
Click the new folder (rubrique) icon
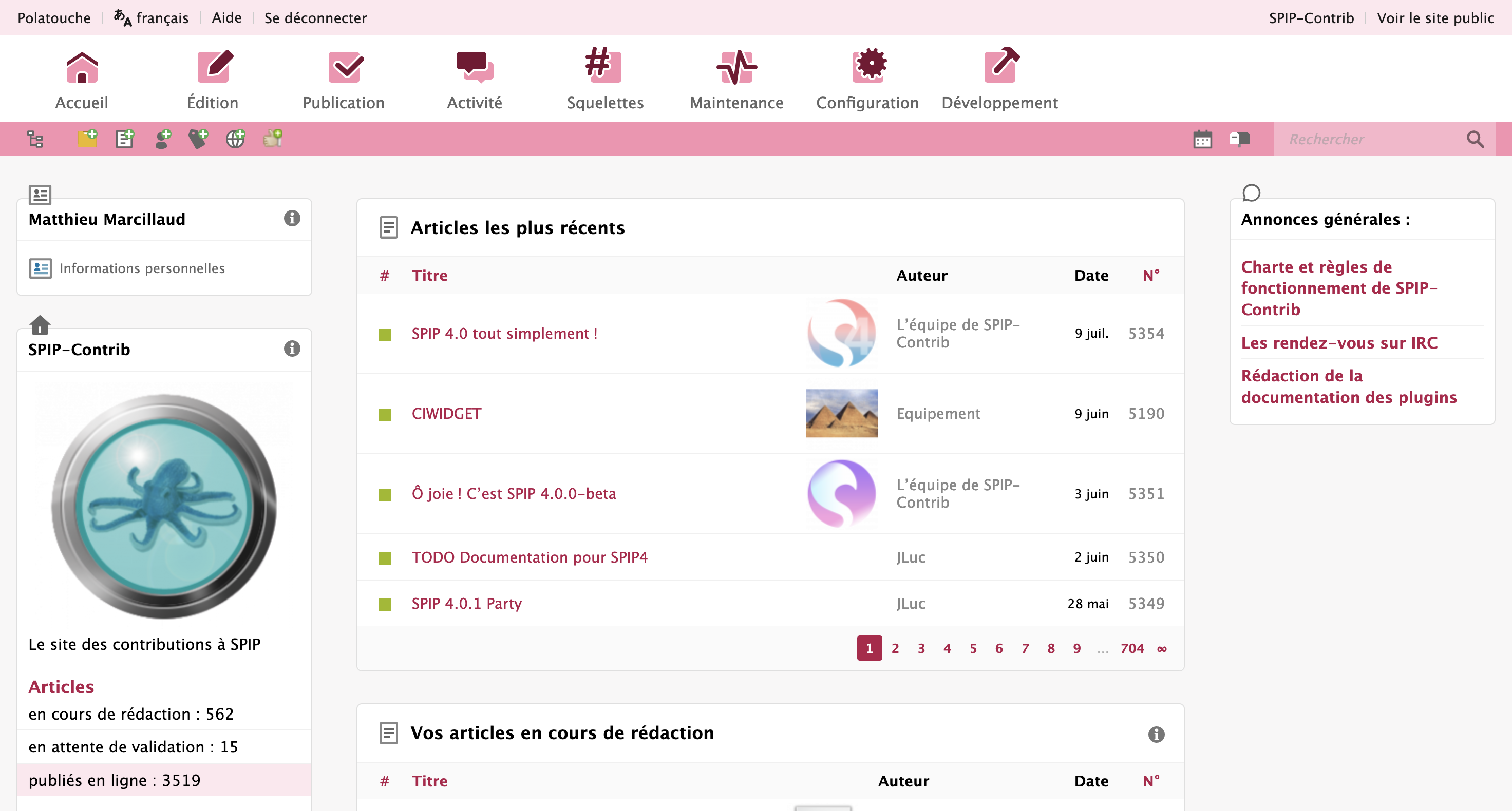pos(87,139)
